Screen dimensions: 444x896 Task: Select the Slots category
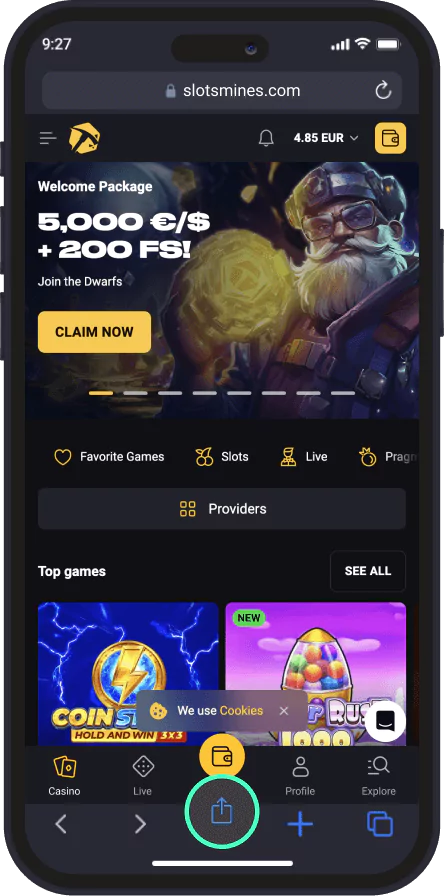222,457
